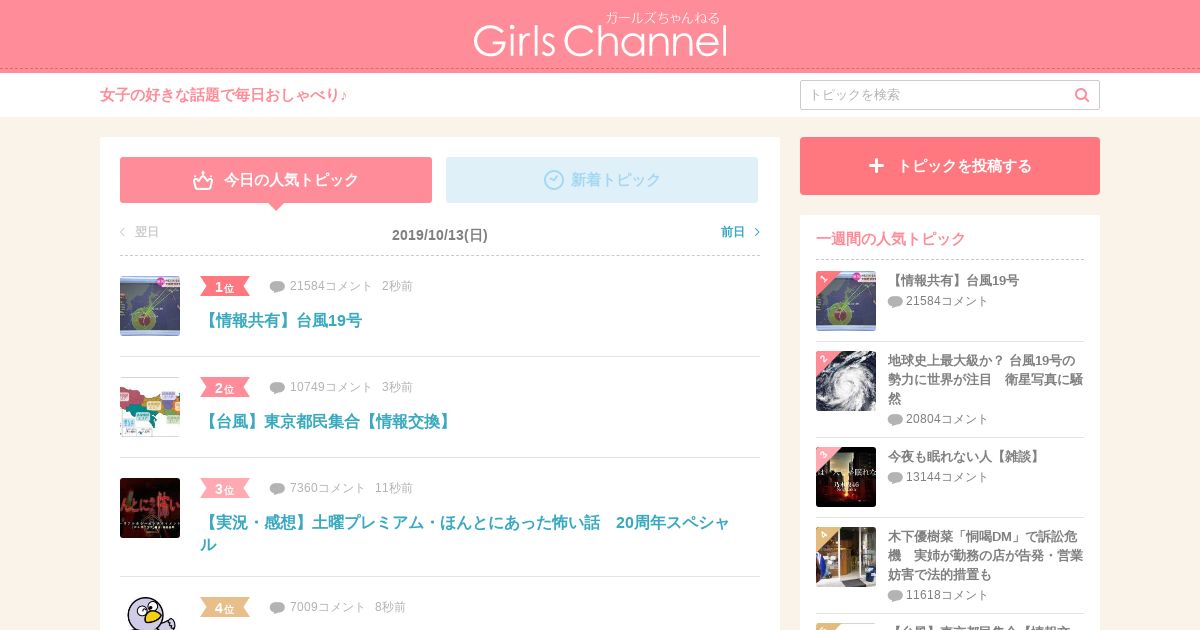Click rank 3 horror show thumbnail
This screenshot has width=1200, height=630.
coord(150,508)
